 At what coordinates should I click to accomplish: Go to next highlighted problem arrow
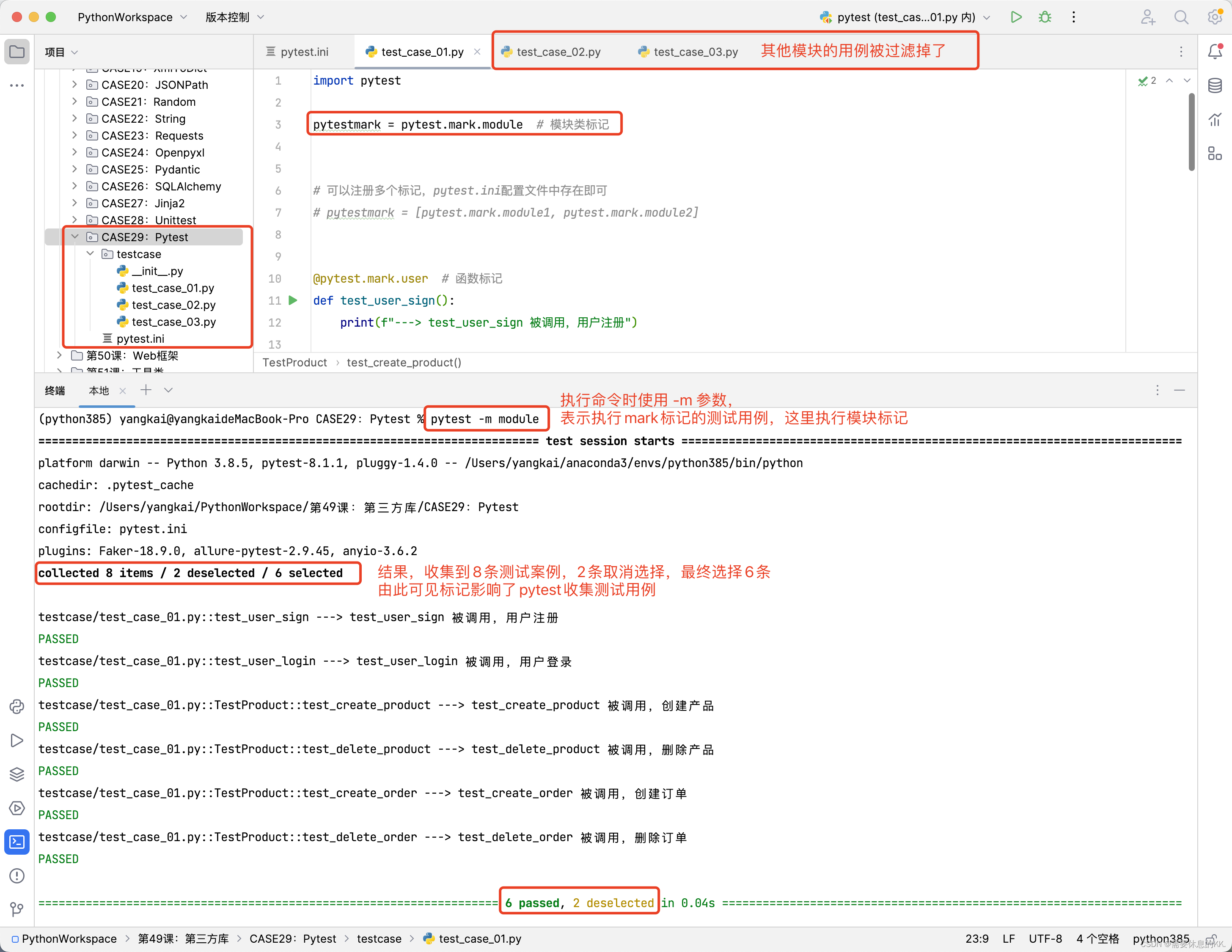1187,81
